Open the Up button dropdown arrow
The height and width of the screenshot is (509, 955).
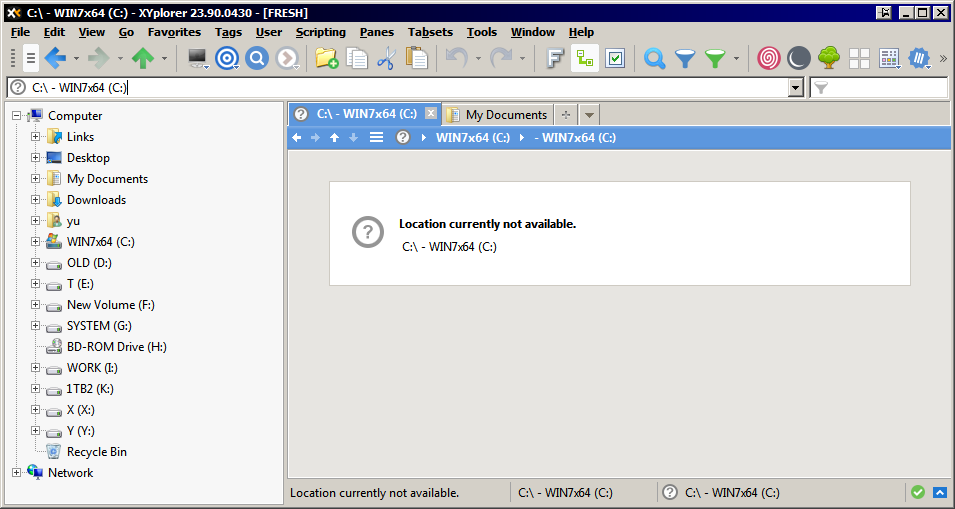pyautogui.click(x=164, y=58)
